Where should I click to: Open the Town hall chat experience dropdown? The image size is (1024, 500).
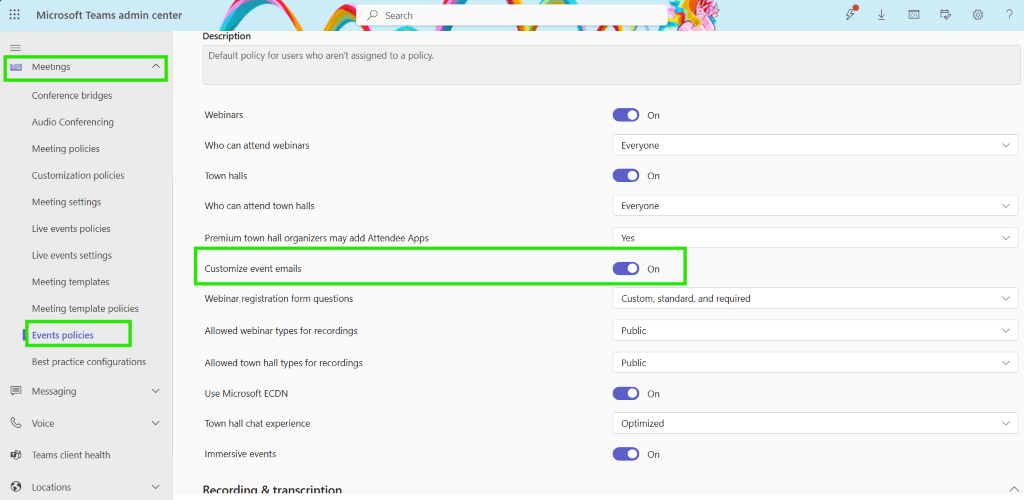[815, 423]
